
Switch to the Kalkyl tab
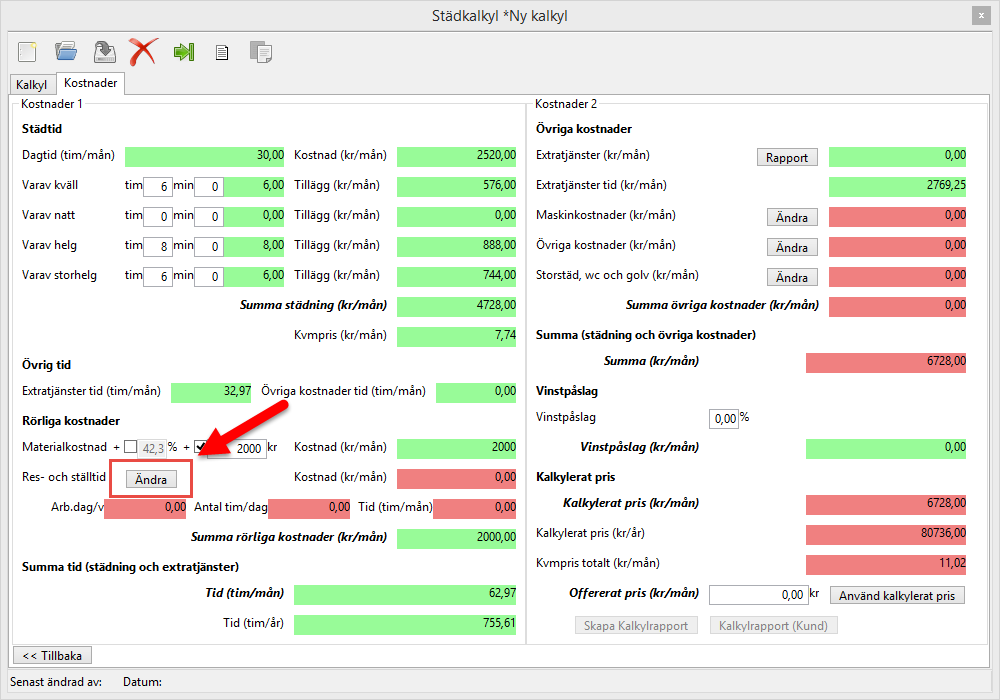pos(32,85)
